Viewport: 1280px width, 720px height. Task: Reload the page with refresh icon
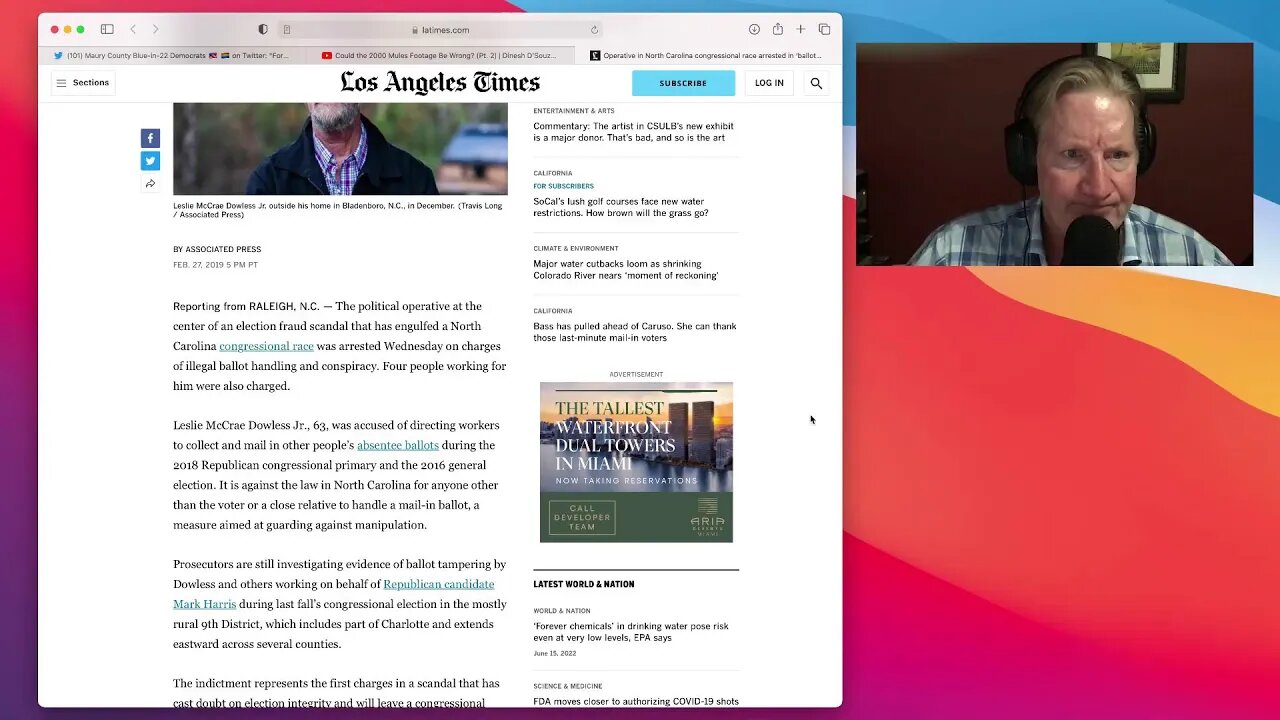594,30
